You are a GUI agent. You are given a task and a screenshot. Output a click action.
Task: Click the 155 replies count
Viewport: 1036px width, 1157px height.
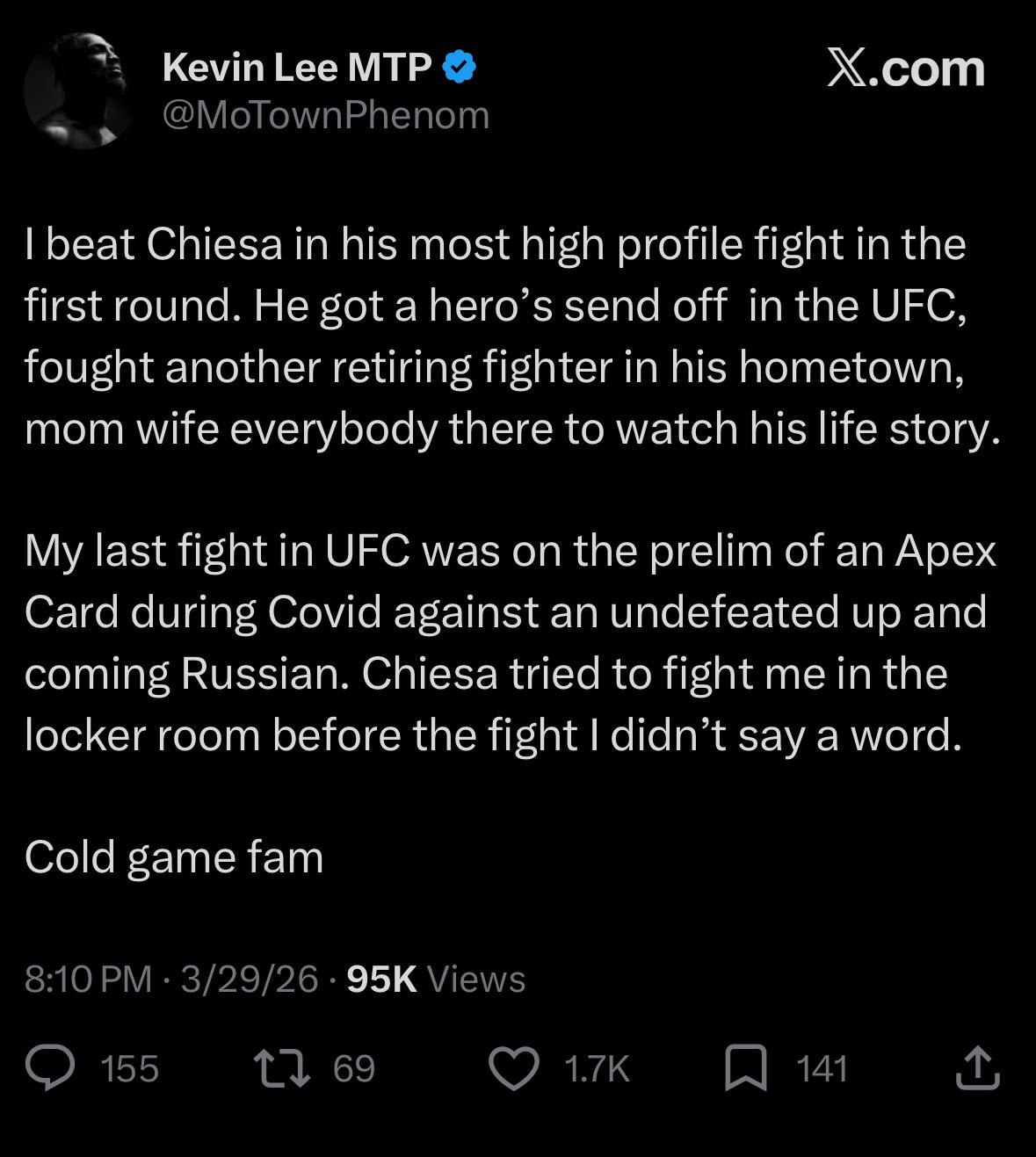[x=129, y=1069]
